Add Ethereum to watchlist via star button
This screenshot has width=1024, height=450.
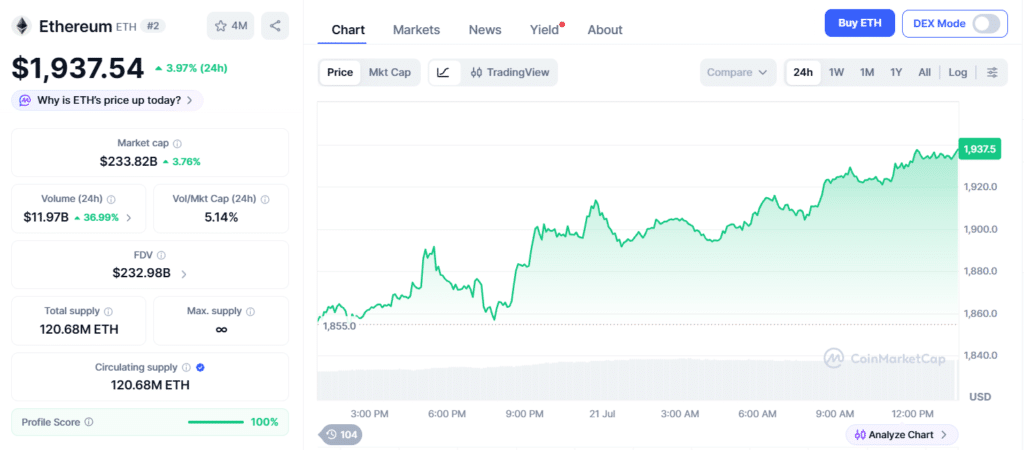coord(231,26)
